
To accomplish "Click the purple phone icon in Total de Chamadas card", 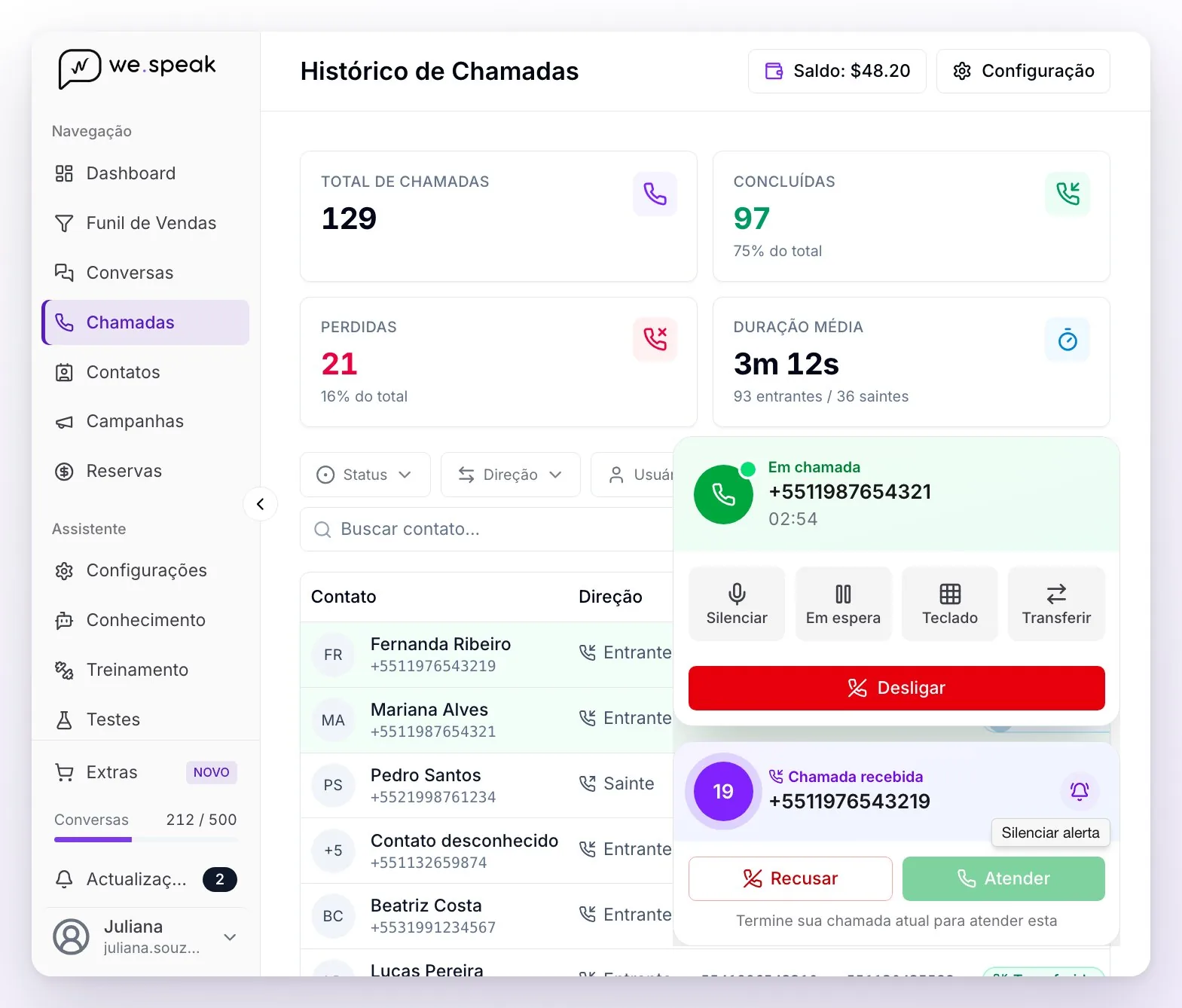I will click(655, 194).
